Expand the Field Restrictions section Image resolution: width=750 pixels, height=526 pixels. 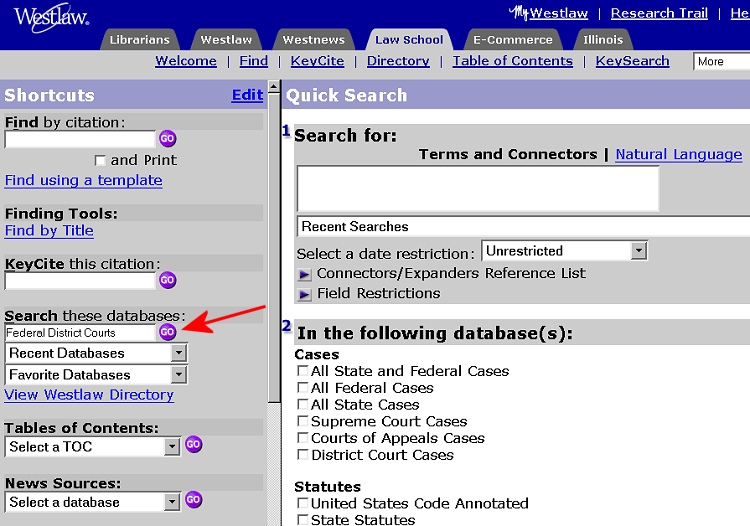304,294
